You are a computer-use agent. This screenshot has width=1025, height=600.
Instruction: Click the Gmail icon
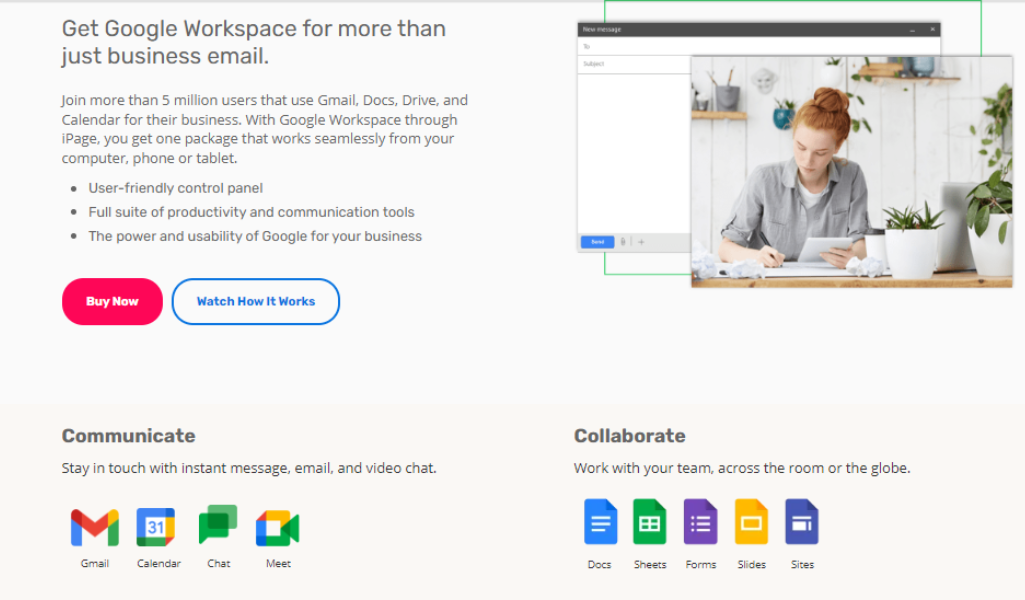click(95, 527)
